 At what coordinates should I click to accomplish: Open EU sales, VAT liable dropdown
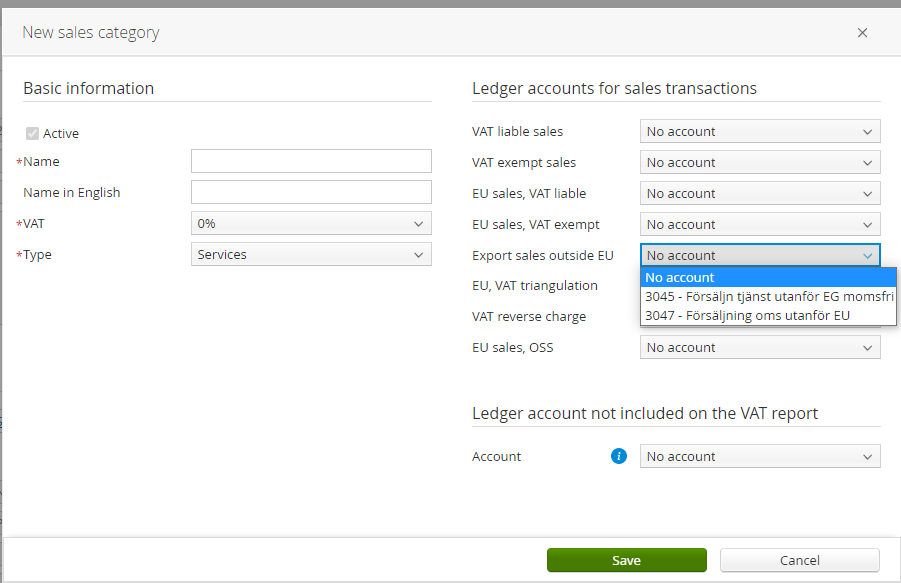pos(760,193)
